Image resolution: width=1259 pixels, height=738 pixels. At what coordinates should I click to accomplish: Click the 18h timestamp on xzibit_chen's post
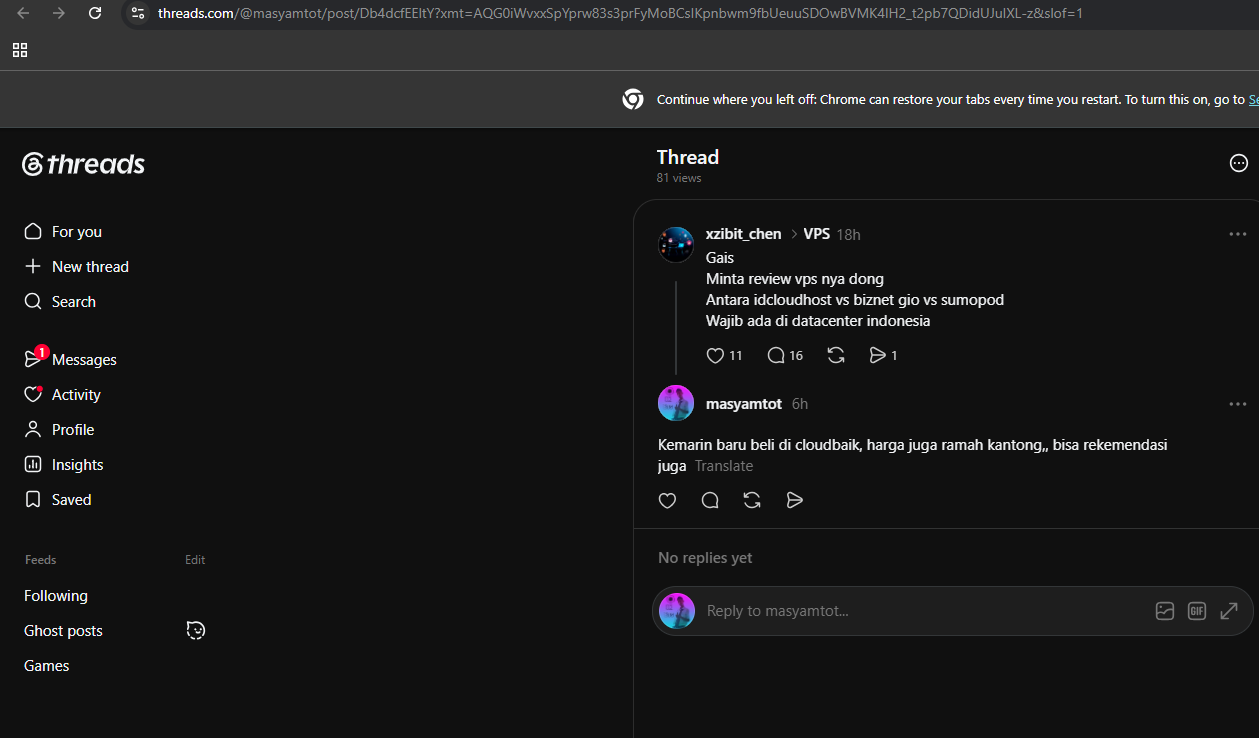848,234
